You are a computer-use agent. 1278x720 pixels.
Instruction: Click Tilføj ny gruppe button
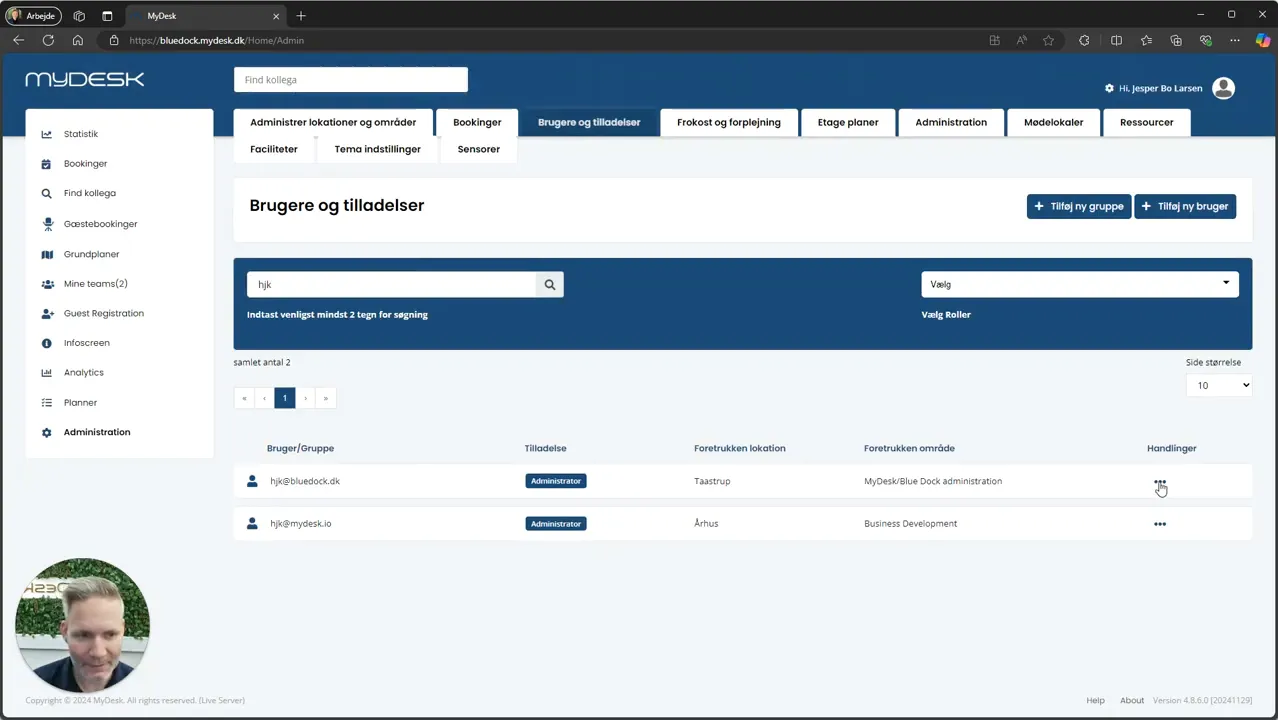[x=1078, y=206]
